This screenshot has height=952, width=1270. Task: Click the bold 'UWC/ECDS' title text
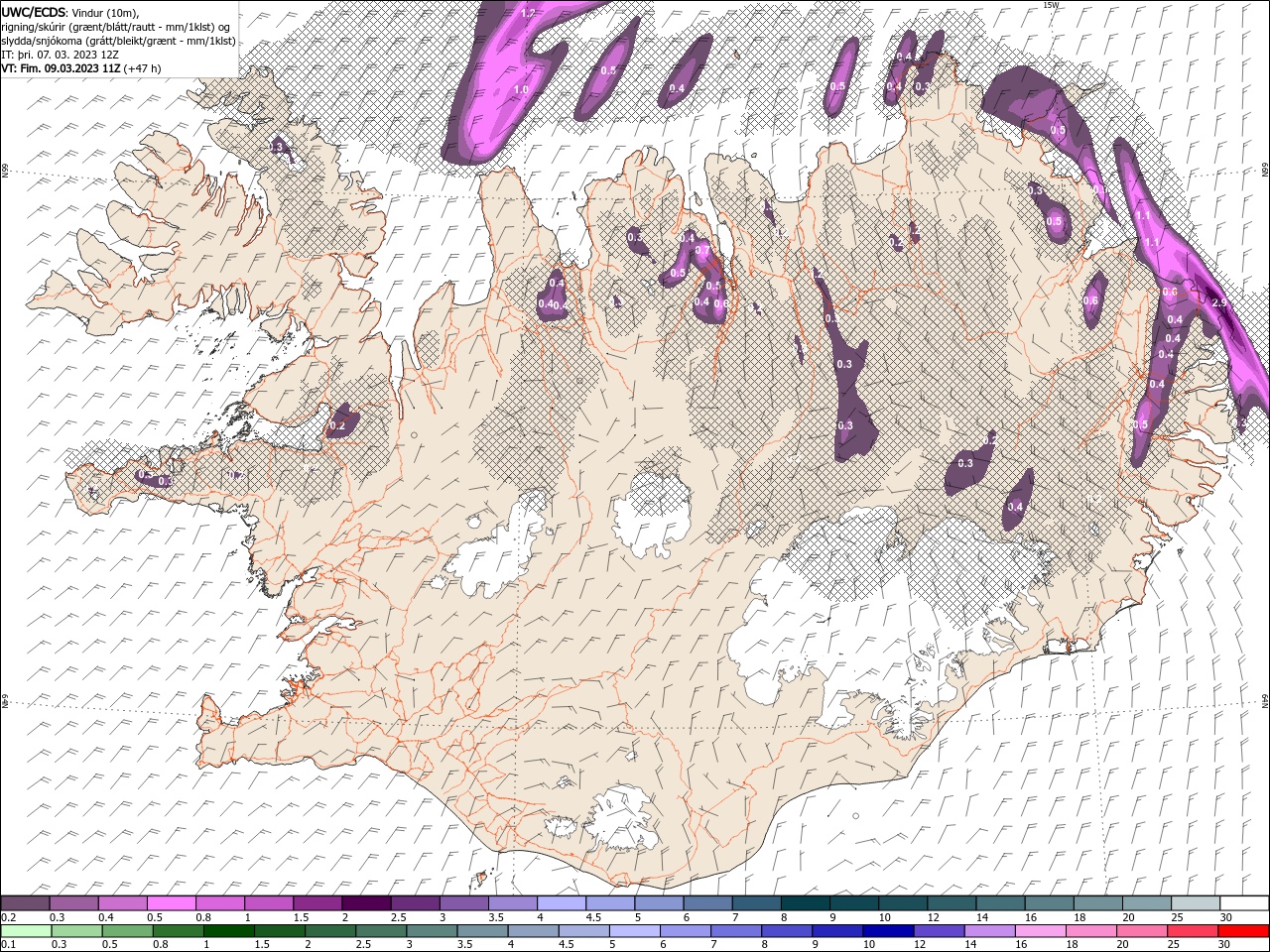(34, 12)
